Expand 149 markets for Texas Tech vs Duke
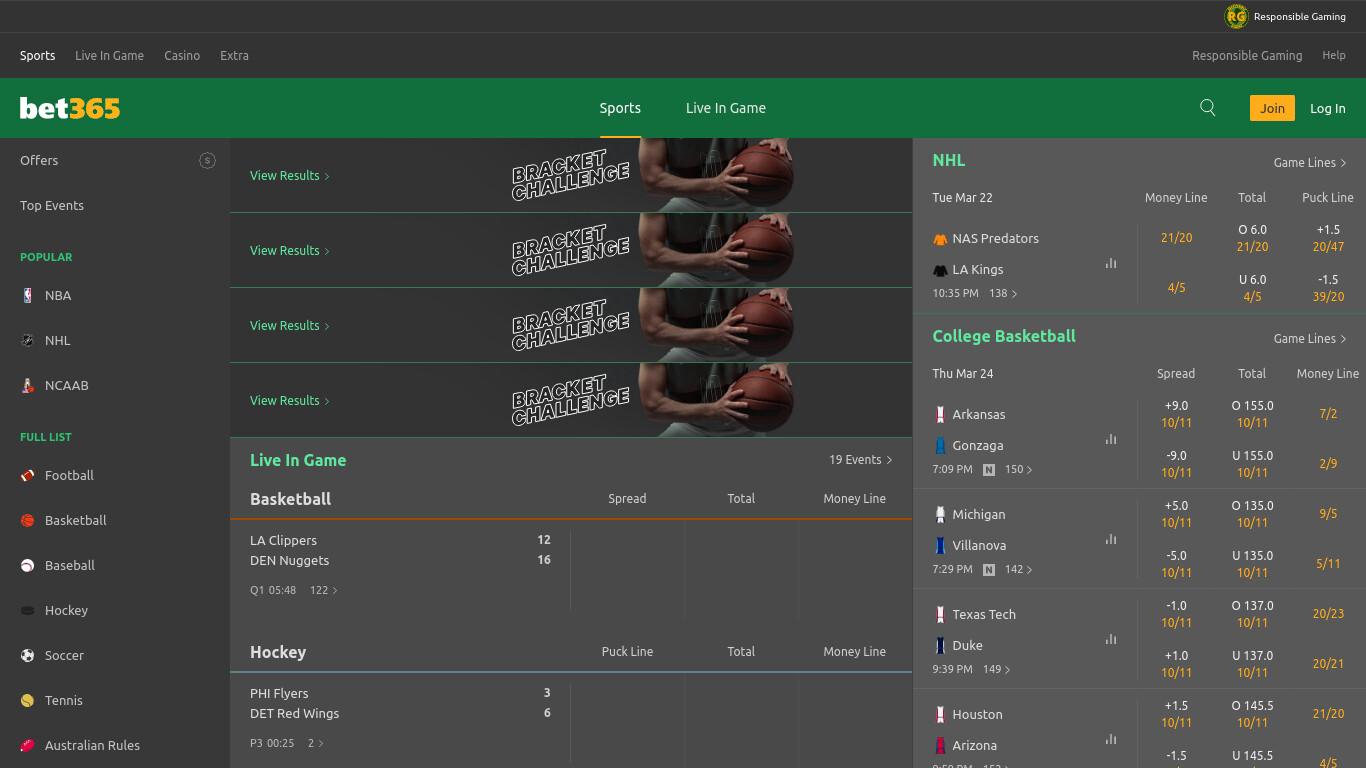Screen dimensions: 1366x768 tap(997, 670)
